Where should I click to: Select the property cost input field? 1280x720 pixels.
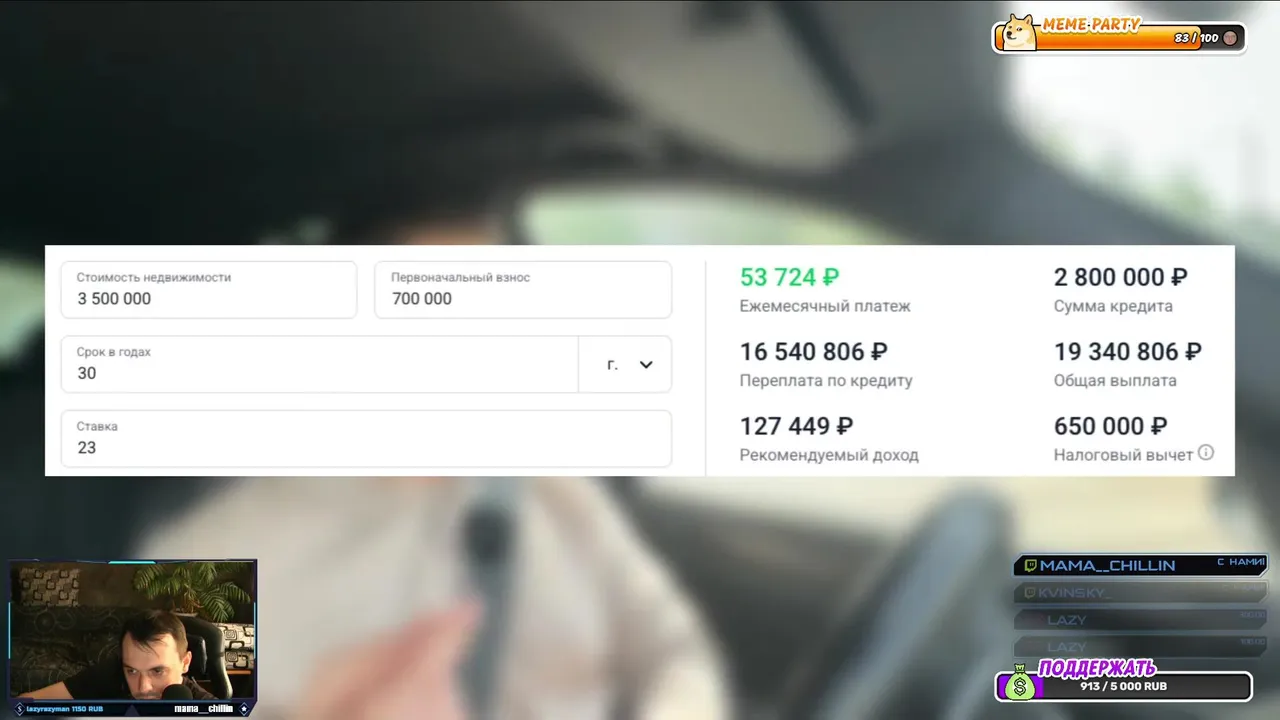(209, 290)
